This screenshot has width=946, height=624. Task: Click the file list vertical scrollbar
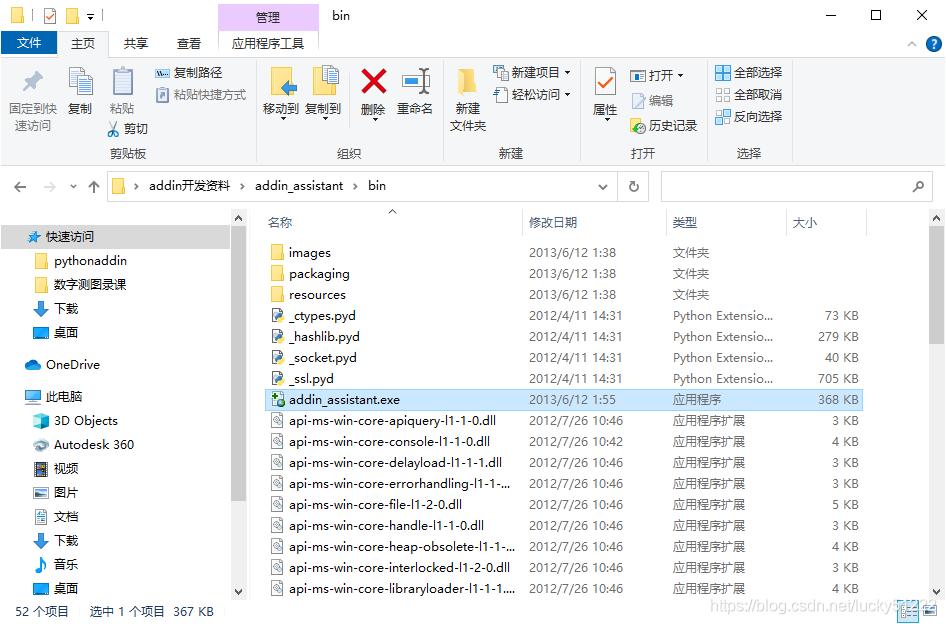(936, 284)
